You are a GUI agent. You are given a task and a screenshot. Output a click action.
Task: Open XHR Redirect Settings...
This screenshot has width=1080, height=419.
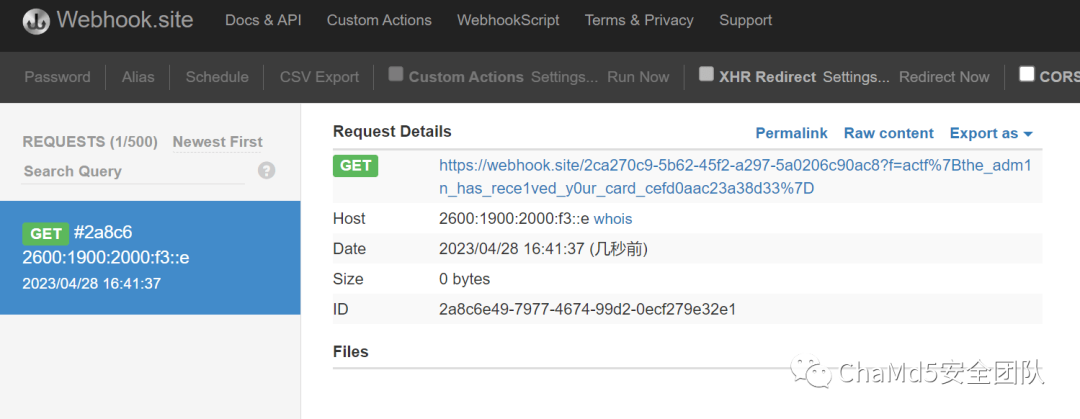[x=857, y=77]
